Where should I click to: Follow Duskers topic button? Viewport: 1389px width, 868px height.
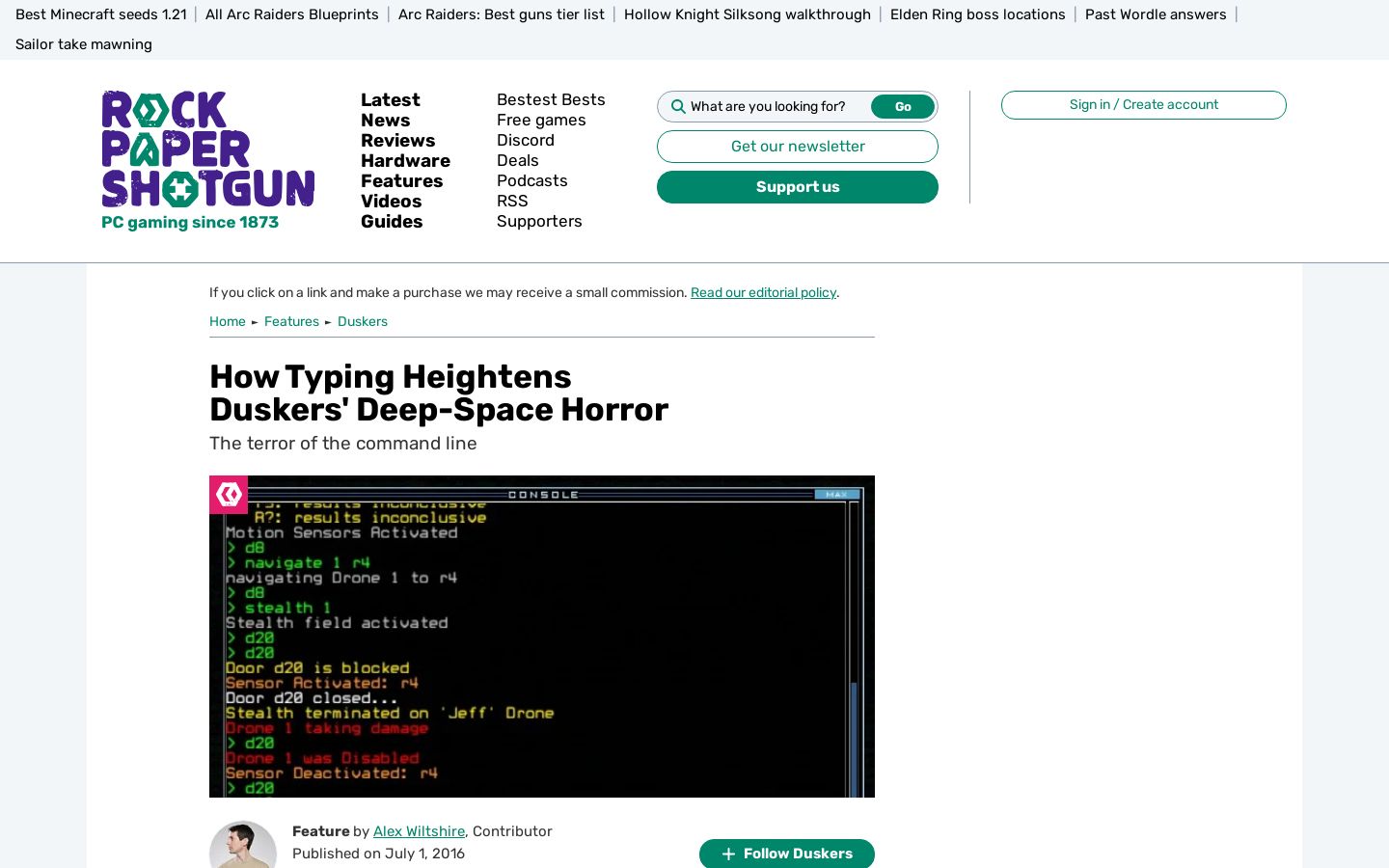787,854
